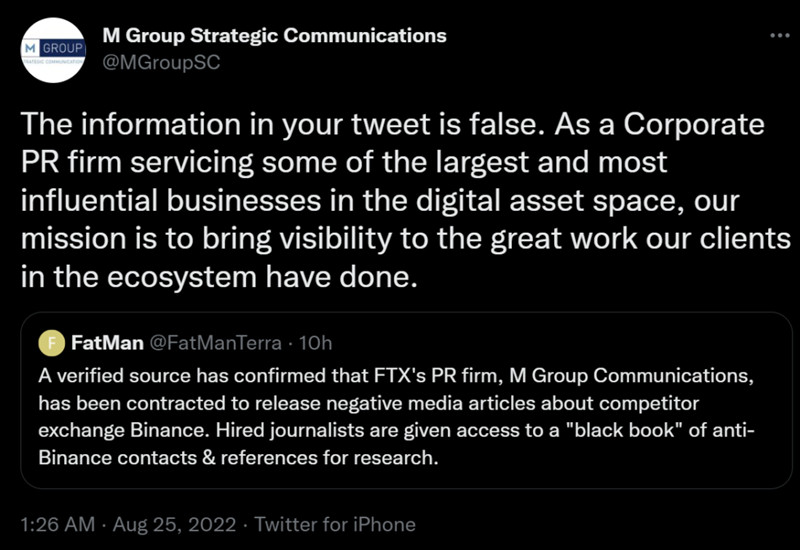Click the @MGroupSC handle

point(161,62)
